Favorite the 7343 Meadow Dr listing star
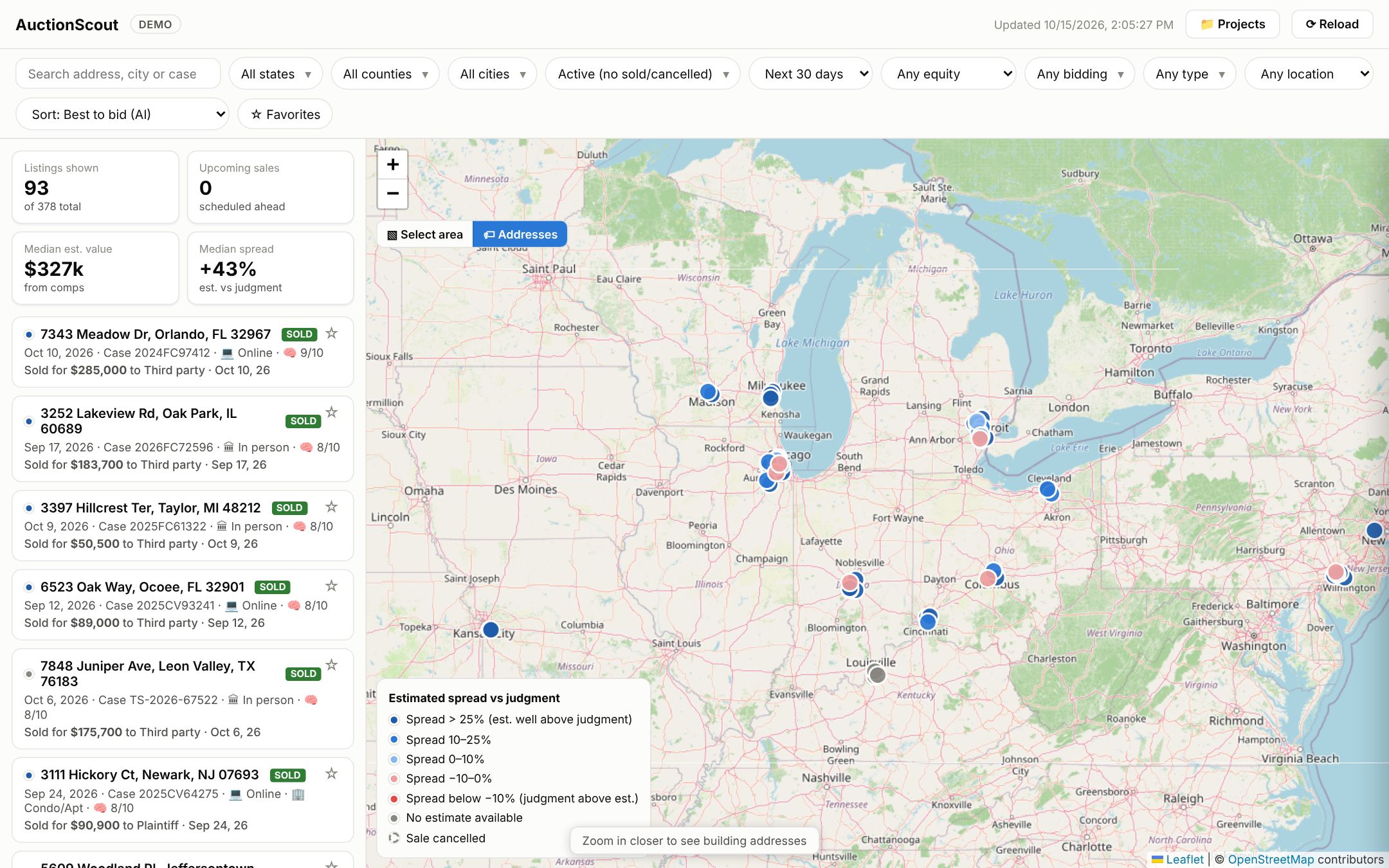This screenshot has height=868, width=1389. pyautogui.click(x=331, y=333)
